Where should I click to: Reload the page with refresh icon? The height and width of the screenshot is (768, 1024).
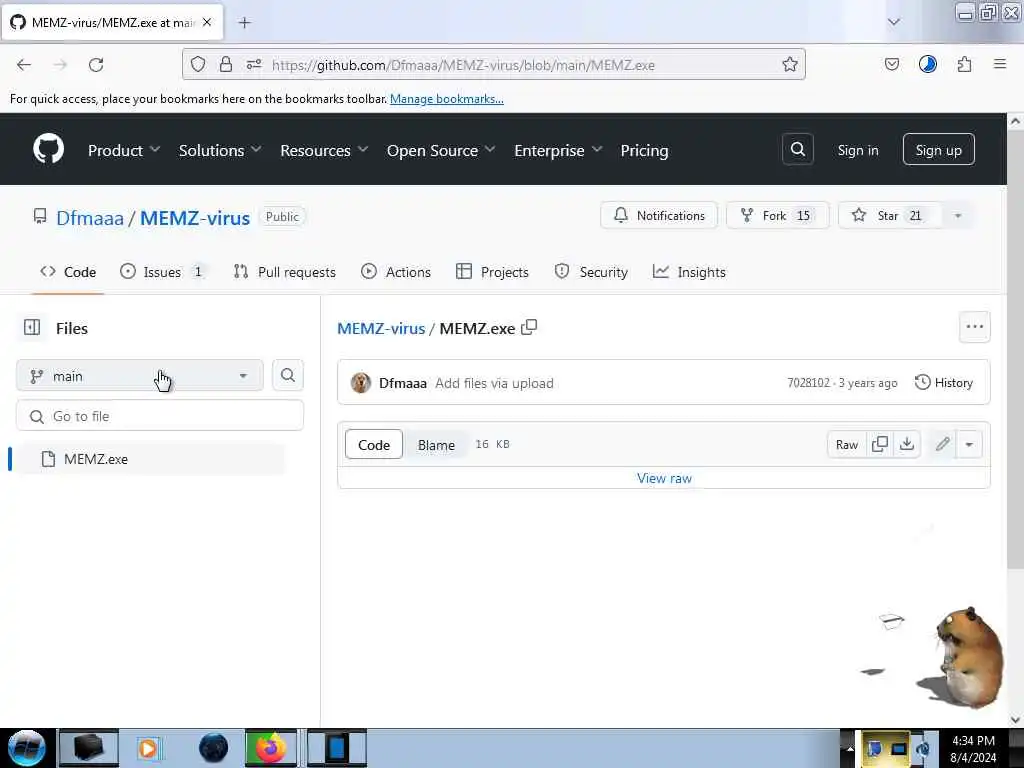coord(96,65)
